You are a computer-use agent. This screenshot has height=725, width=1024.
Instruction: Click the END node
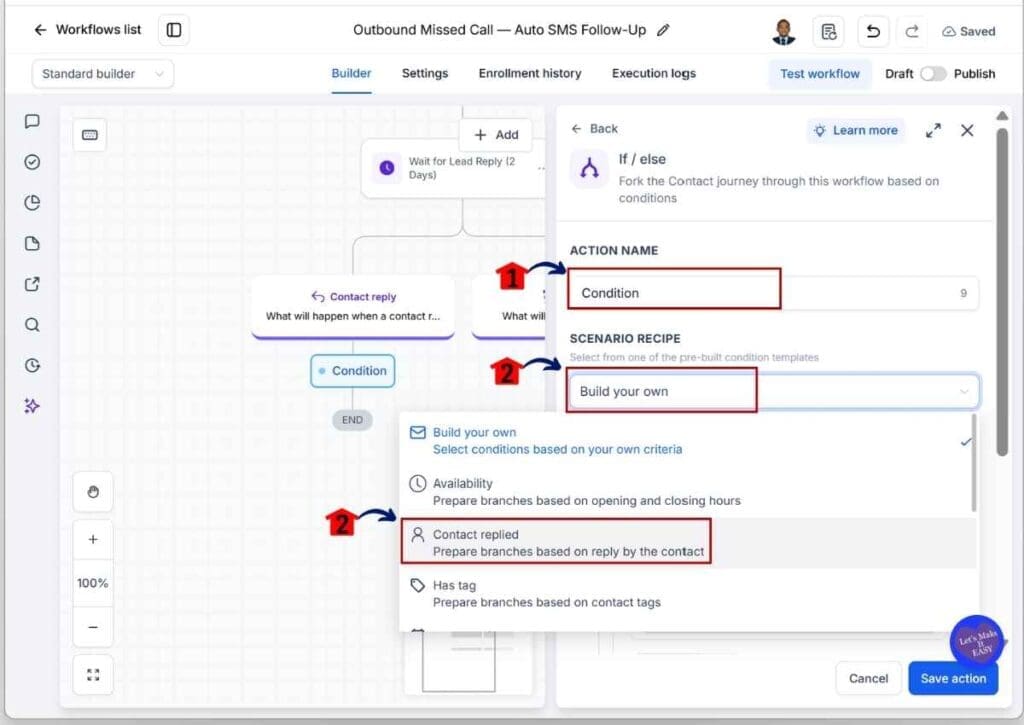(x=353, y=420)
